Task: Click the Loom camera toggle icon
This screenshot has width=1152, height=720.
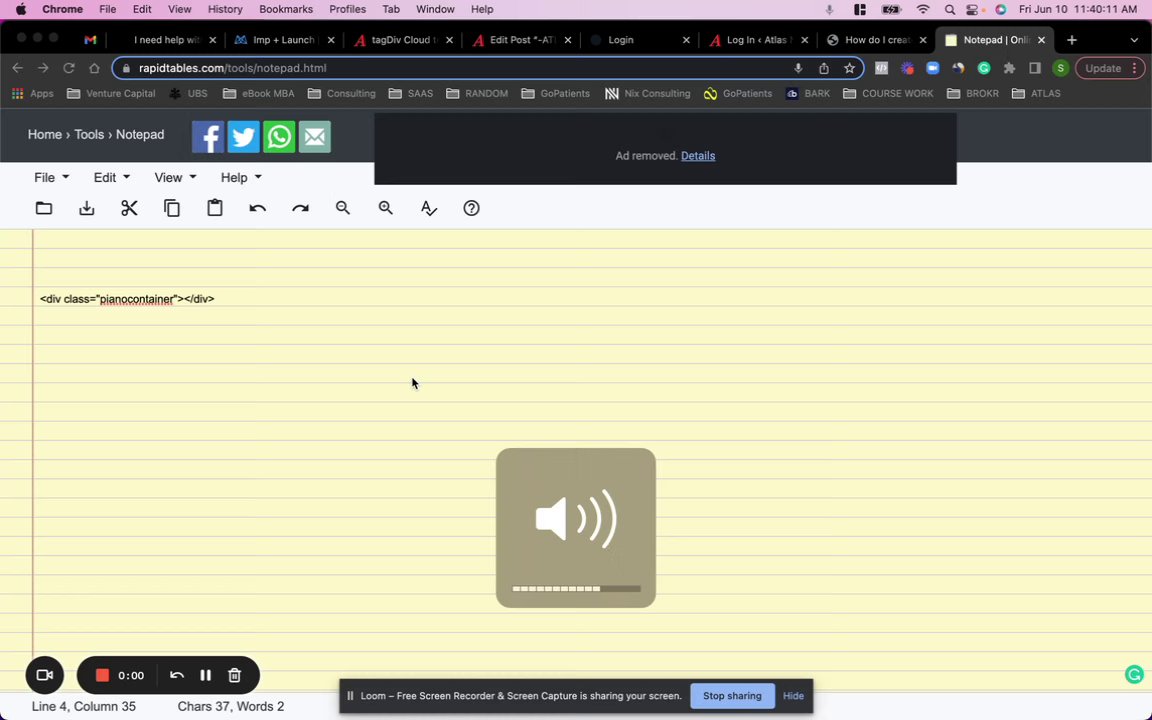Action: [45, 675]
